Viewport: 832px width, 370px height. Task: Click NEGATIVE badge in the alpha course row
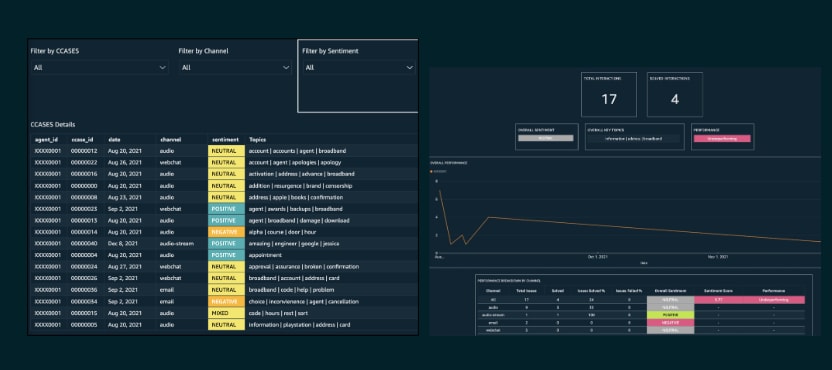click(227, 232)
